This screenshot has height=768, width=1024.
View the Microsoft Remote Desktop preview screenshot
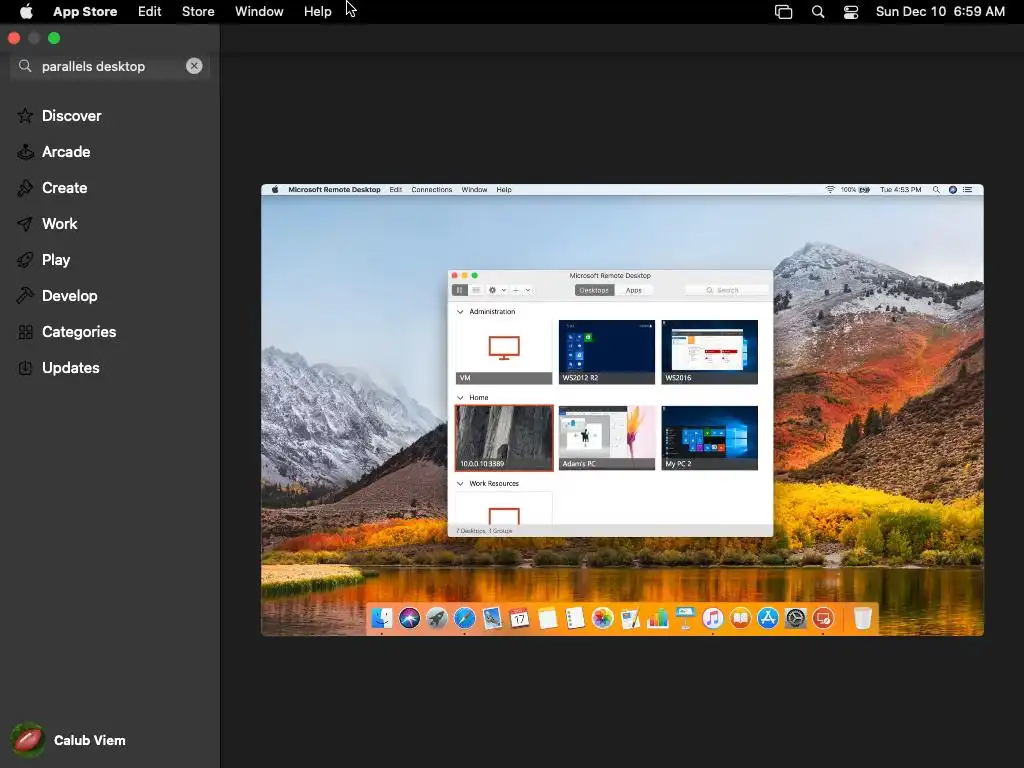622,409
